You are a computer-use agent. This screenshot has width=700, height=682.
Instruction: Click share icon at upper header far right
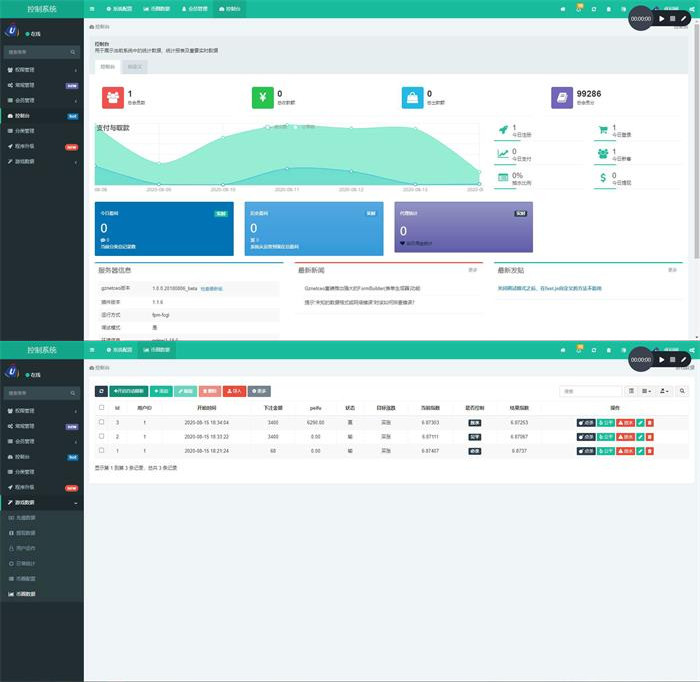pyautogui.click(x=692, y=9)
